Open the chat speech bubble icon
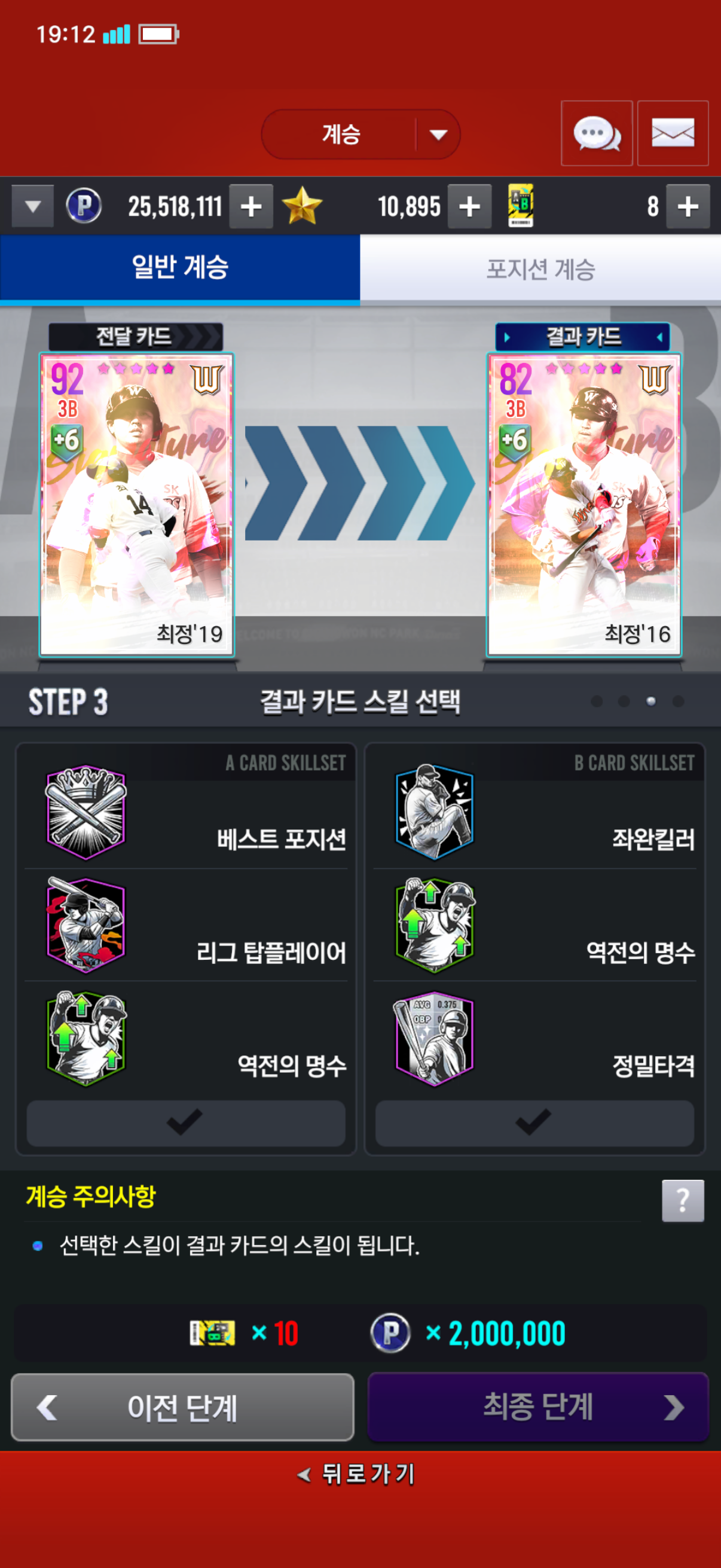Image resolution: width=721 pixels, height=1568 pixels. coord(596,133)
